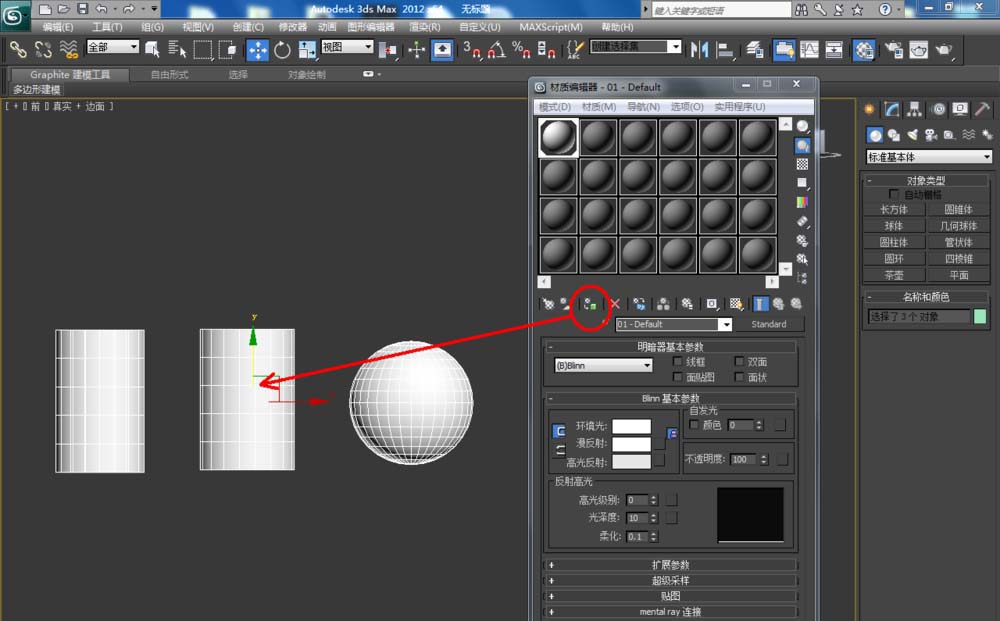Open the 材质(M) menu in material editor

point(598,106)
